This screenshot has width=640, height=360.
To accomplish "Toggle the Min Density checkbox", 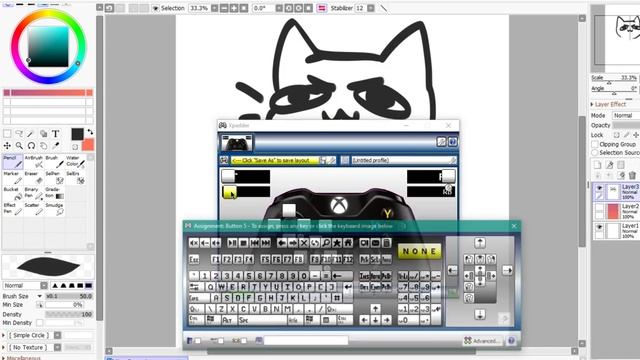I will [x=40, y=323].
